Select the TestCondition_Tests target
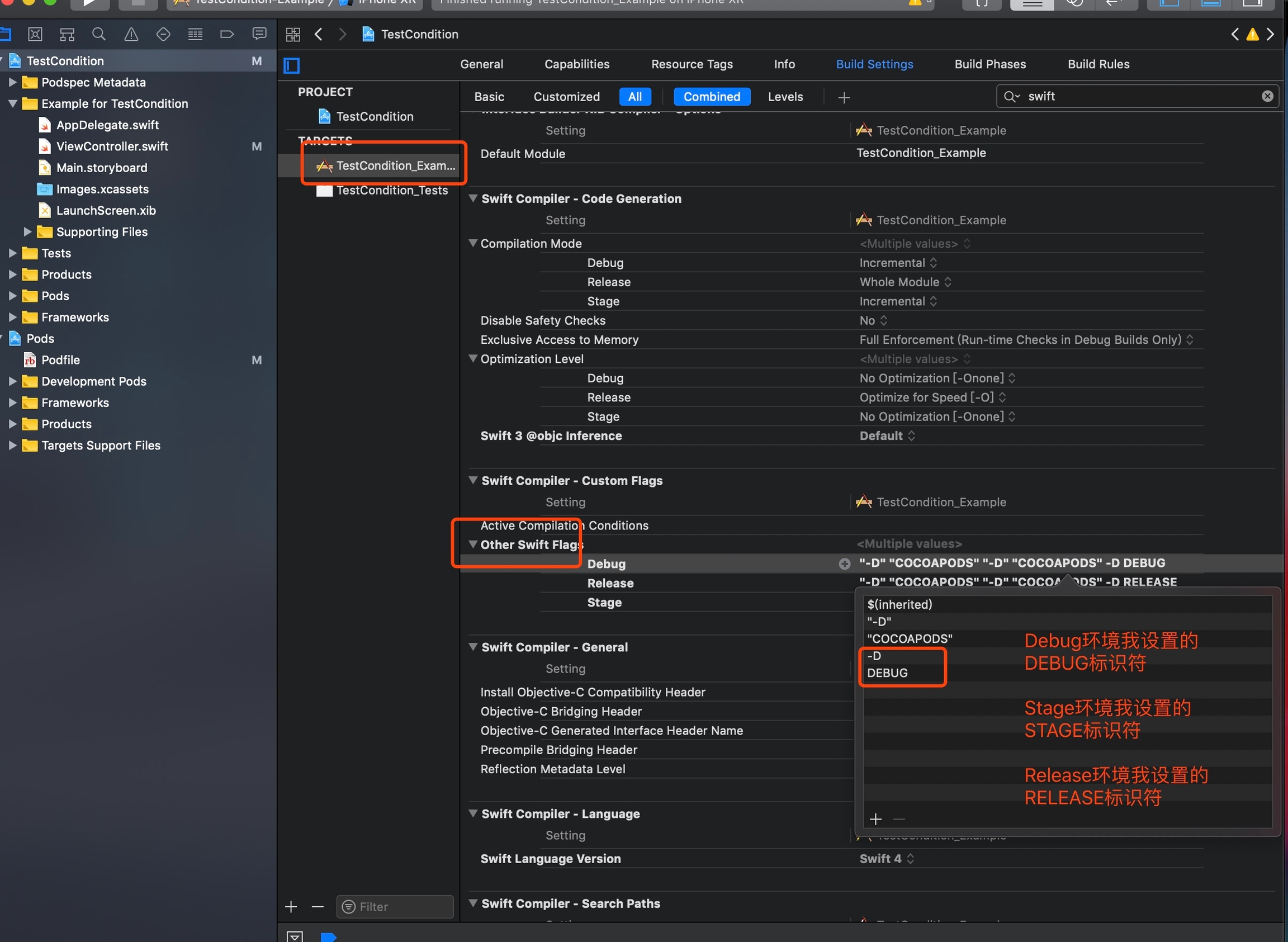 (392, 191)
